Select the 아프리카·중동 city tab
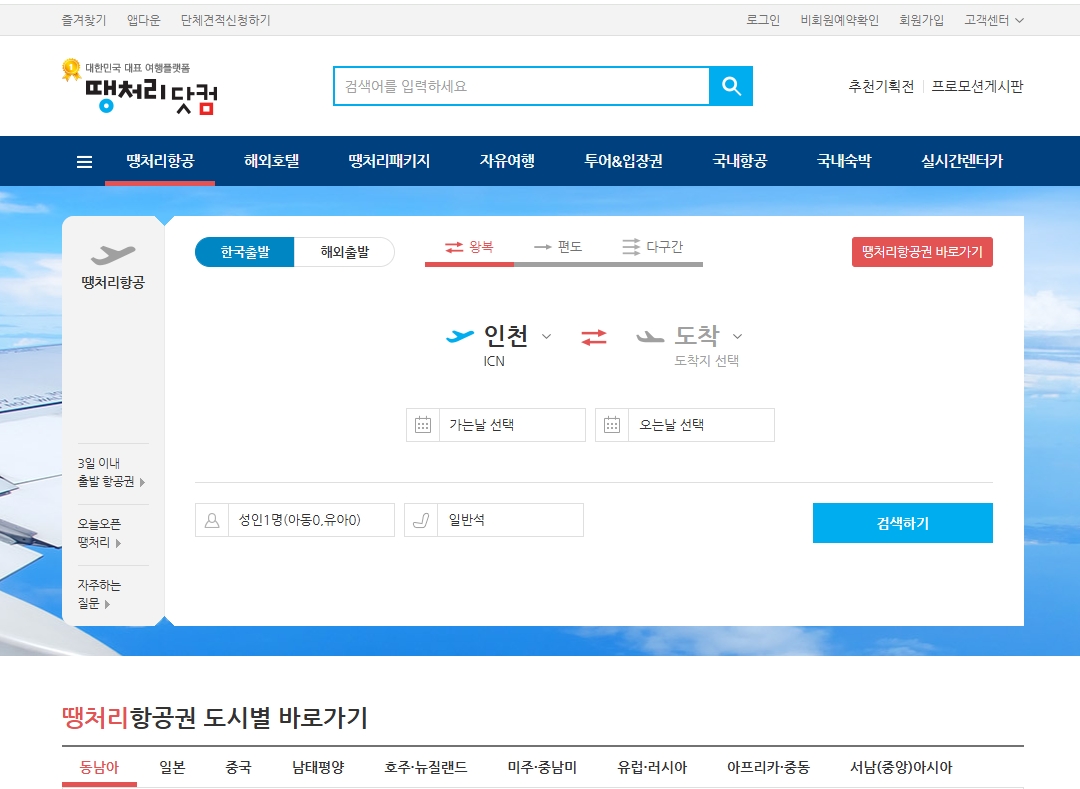Viewport: 1080px width, 789px height. click(769, 767)
